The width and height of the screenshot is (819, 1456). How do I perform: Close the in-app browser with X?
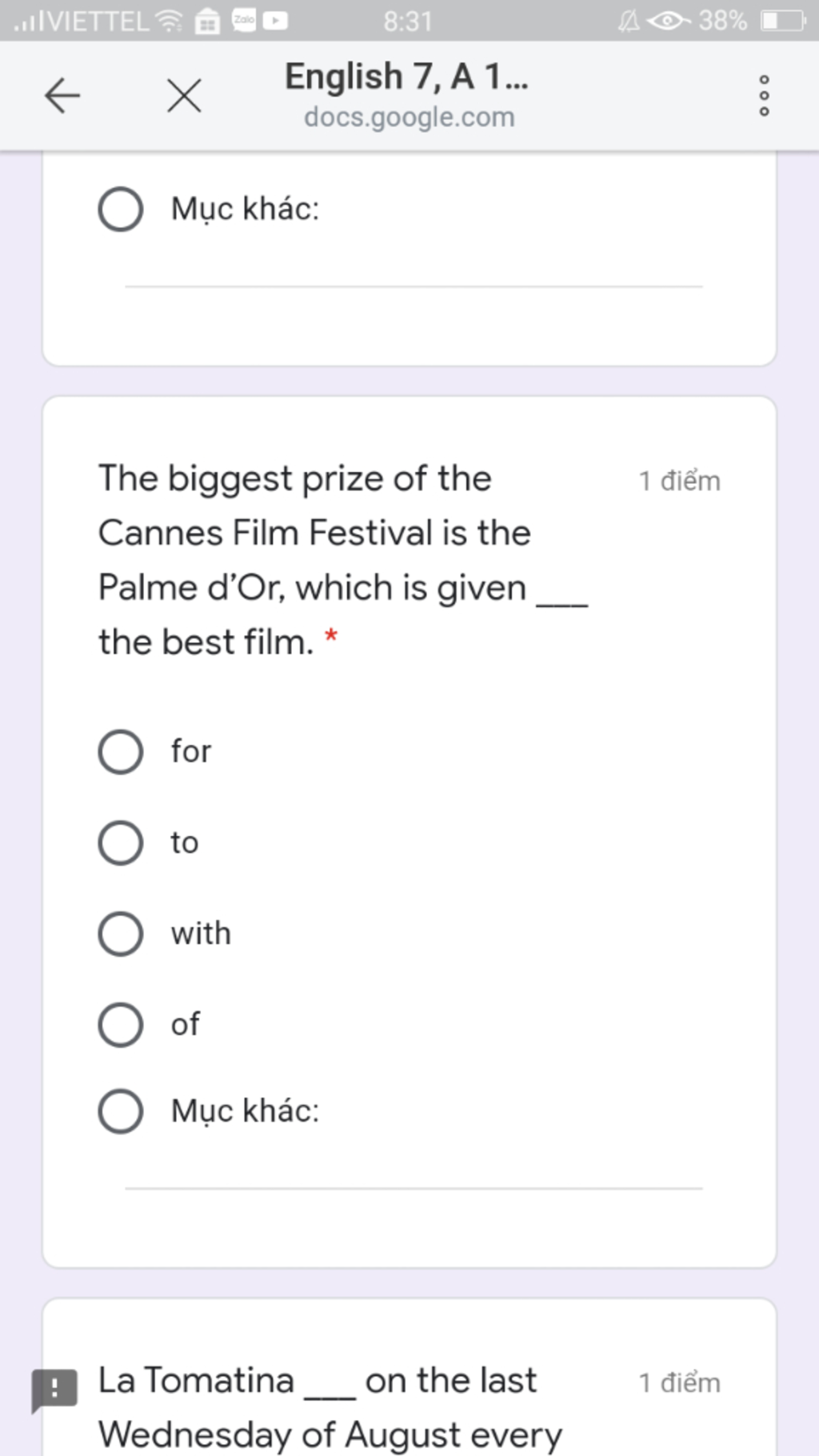point(184,96)
